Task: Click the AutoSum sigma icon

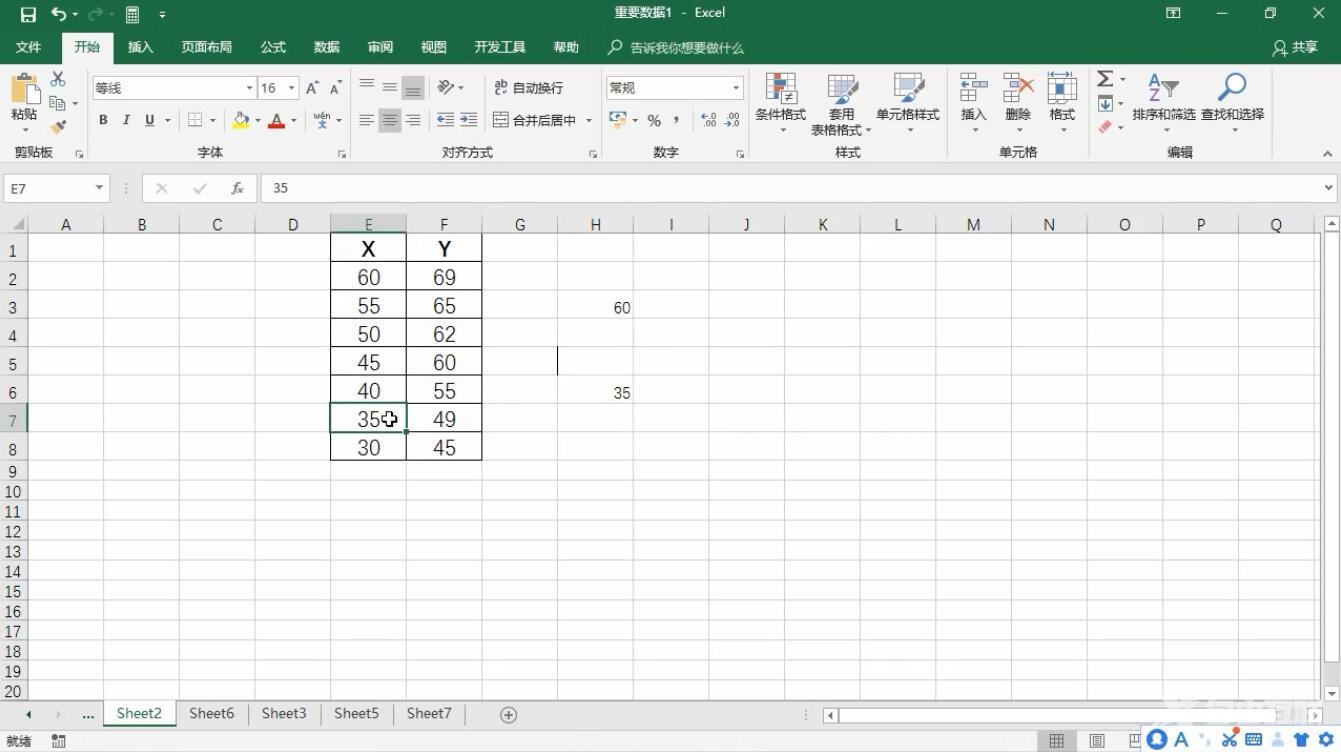Action: coord(1105,79)
